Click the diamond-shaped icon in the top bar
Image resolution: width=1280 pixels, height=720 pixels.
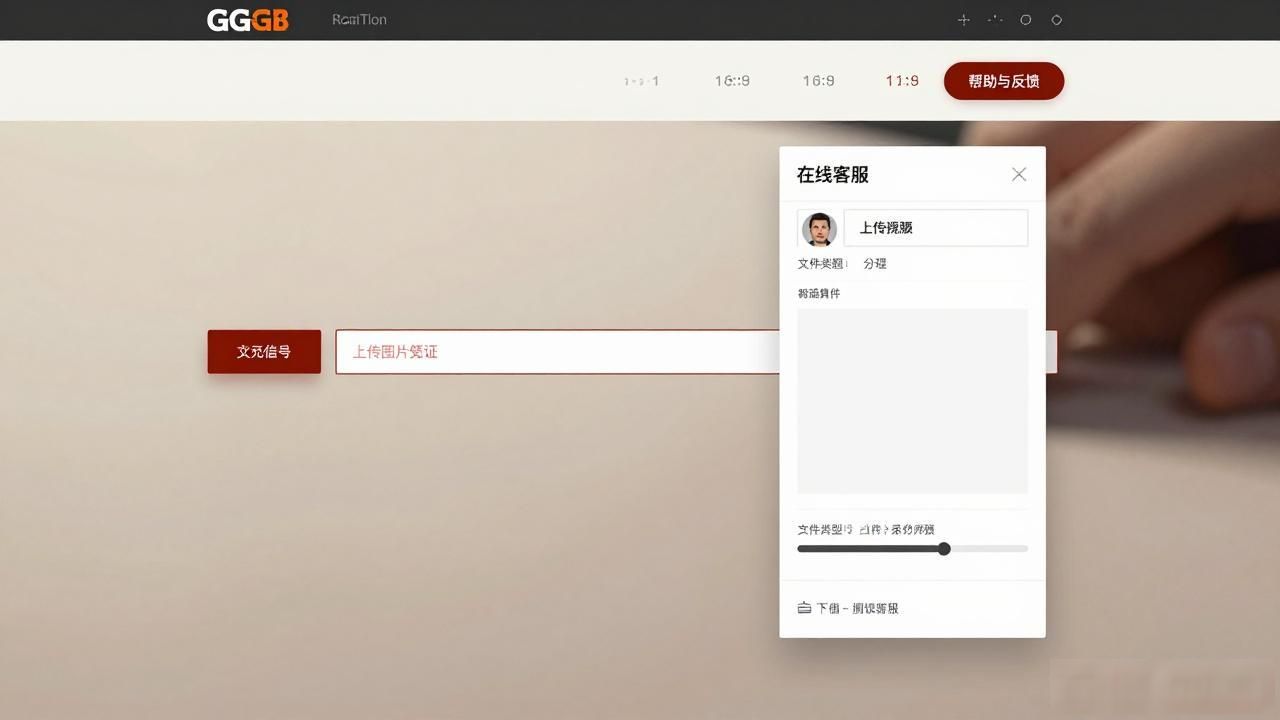coord(1057,20)
